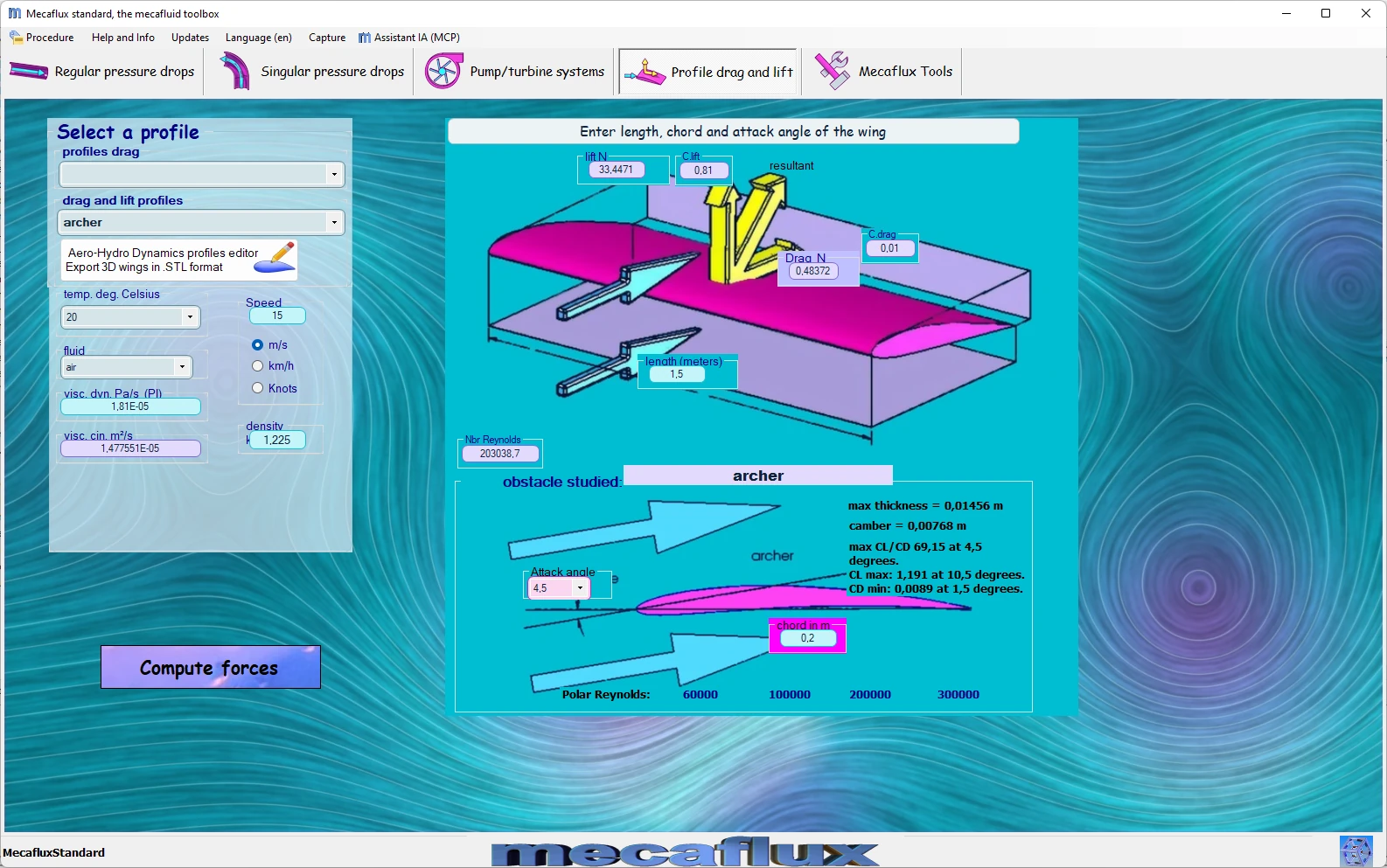Click the Nbr Reynolds value field

pyautogui.click(x=500, y=454)
